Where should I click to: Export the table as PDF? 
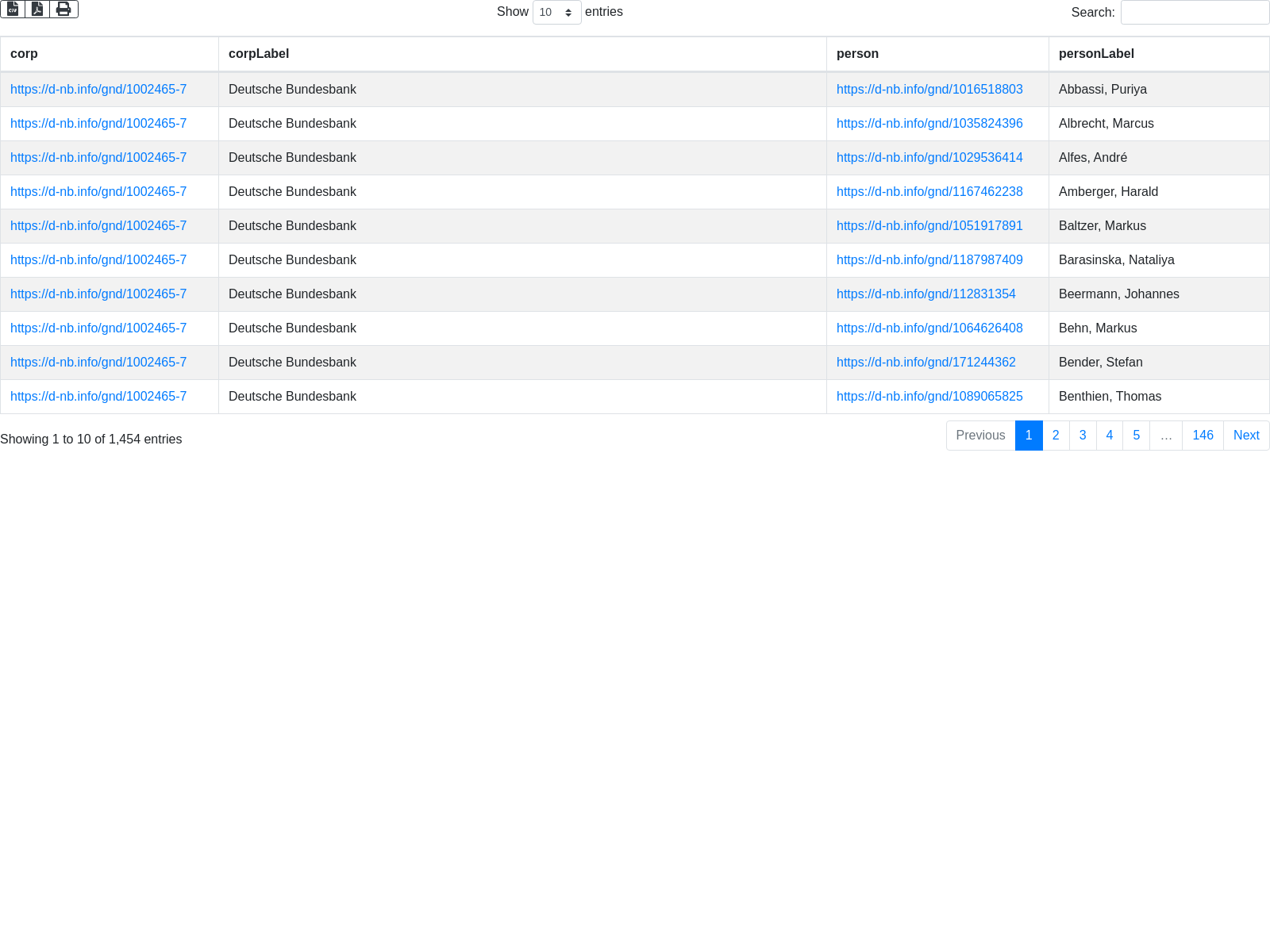point(37,9)
